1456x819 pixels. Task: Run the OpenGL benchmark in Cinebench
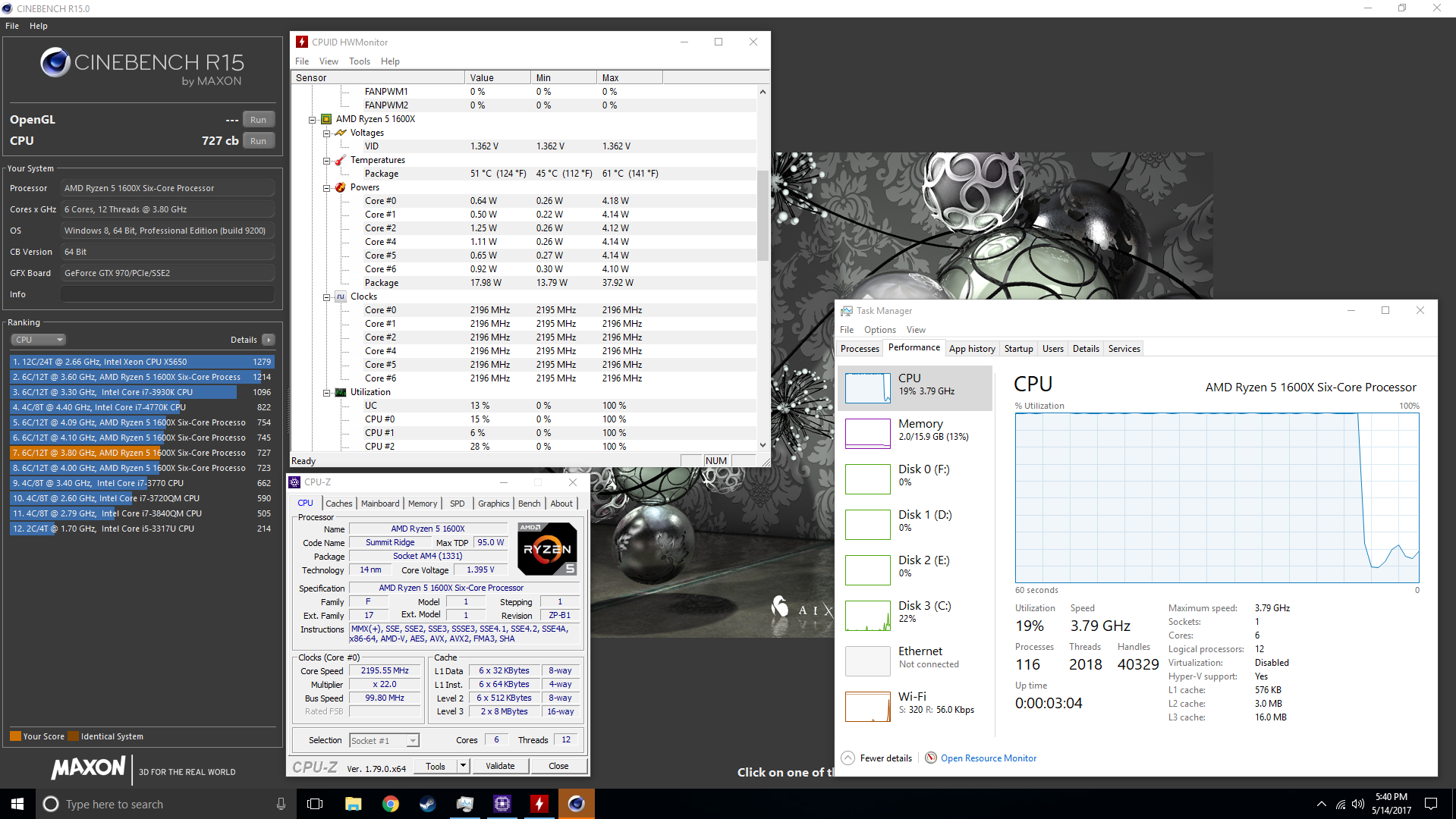click(x=259, y=120)
